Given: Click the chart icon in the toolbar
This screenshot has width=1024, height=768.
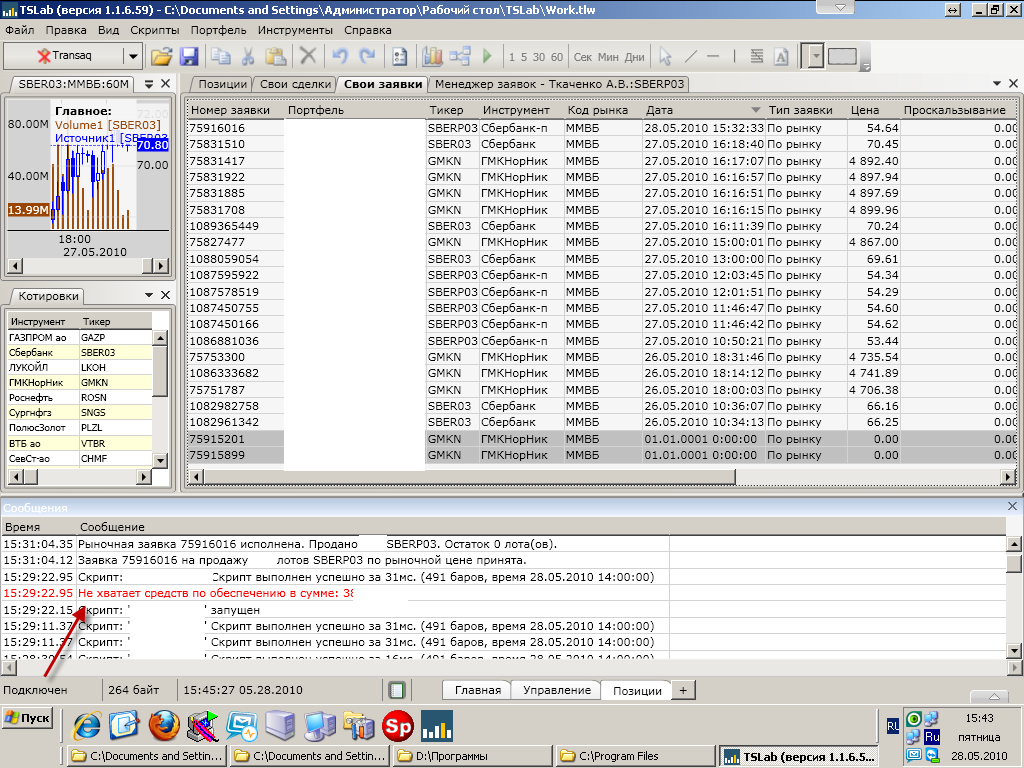Looking at the screenshot, I should [433, 56].
